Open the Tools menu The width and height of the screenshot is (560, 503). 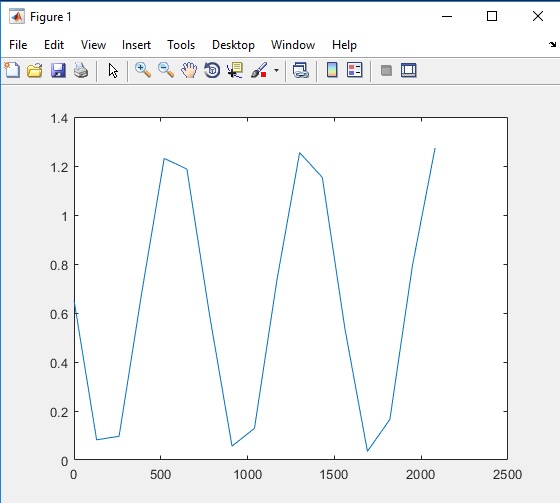point(181,45)
